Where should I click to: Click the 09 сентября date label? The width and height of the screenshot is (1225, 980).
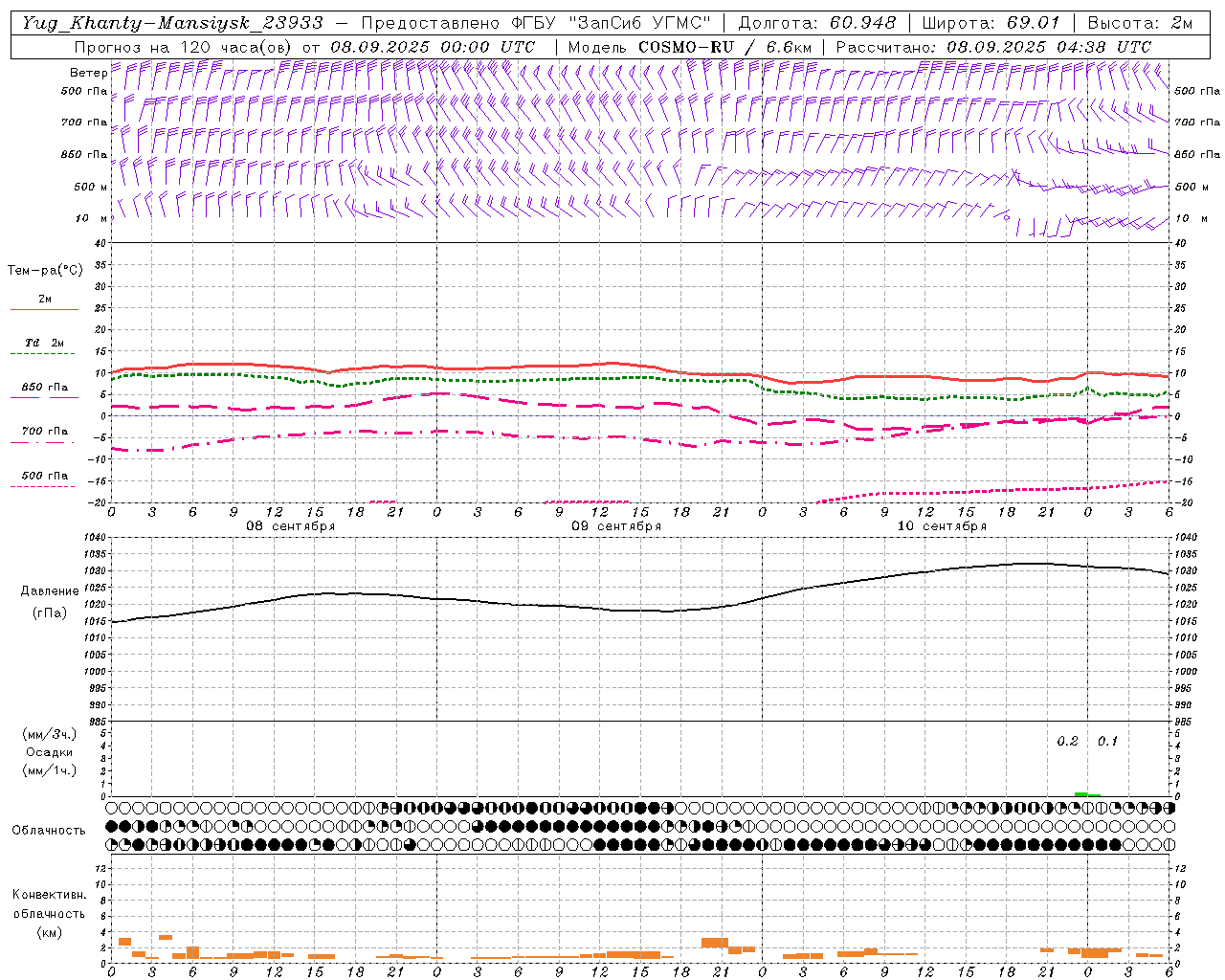point(616,526)
